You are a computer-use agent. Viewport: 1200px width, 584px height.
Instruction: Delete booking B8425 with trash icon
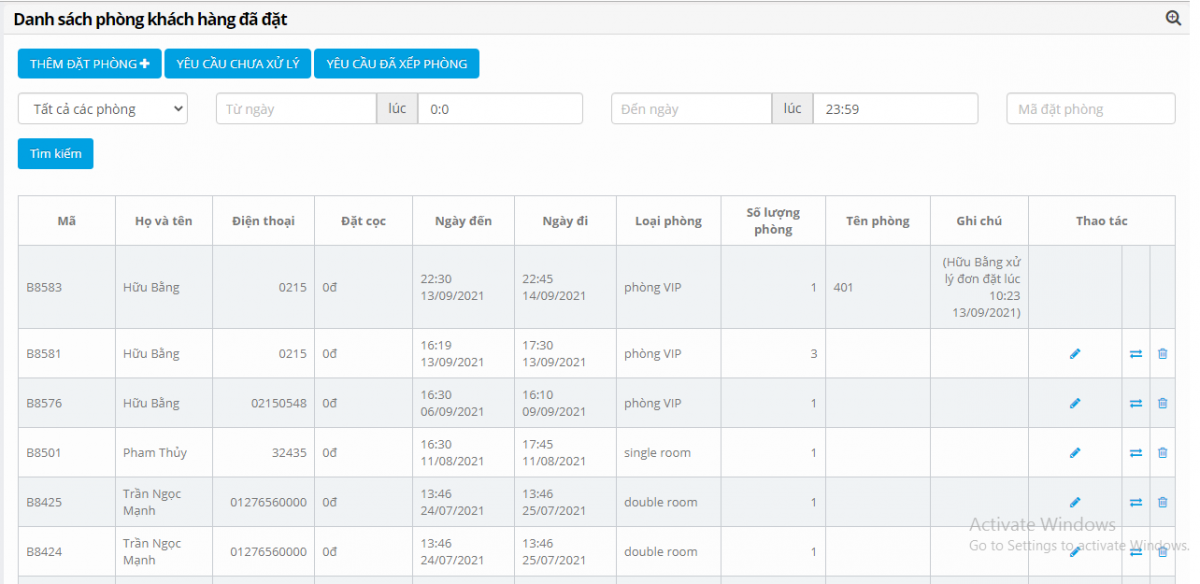1162,502
